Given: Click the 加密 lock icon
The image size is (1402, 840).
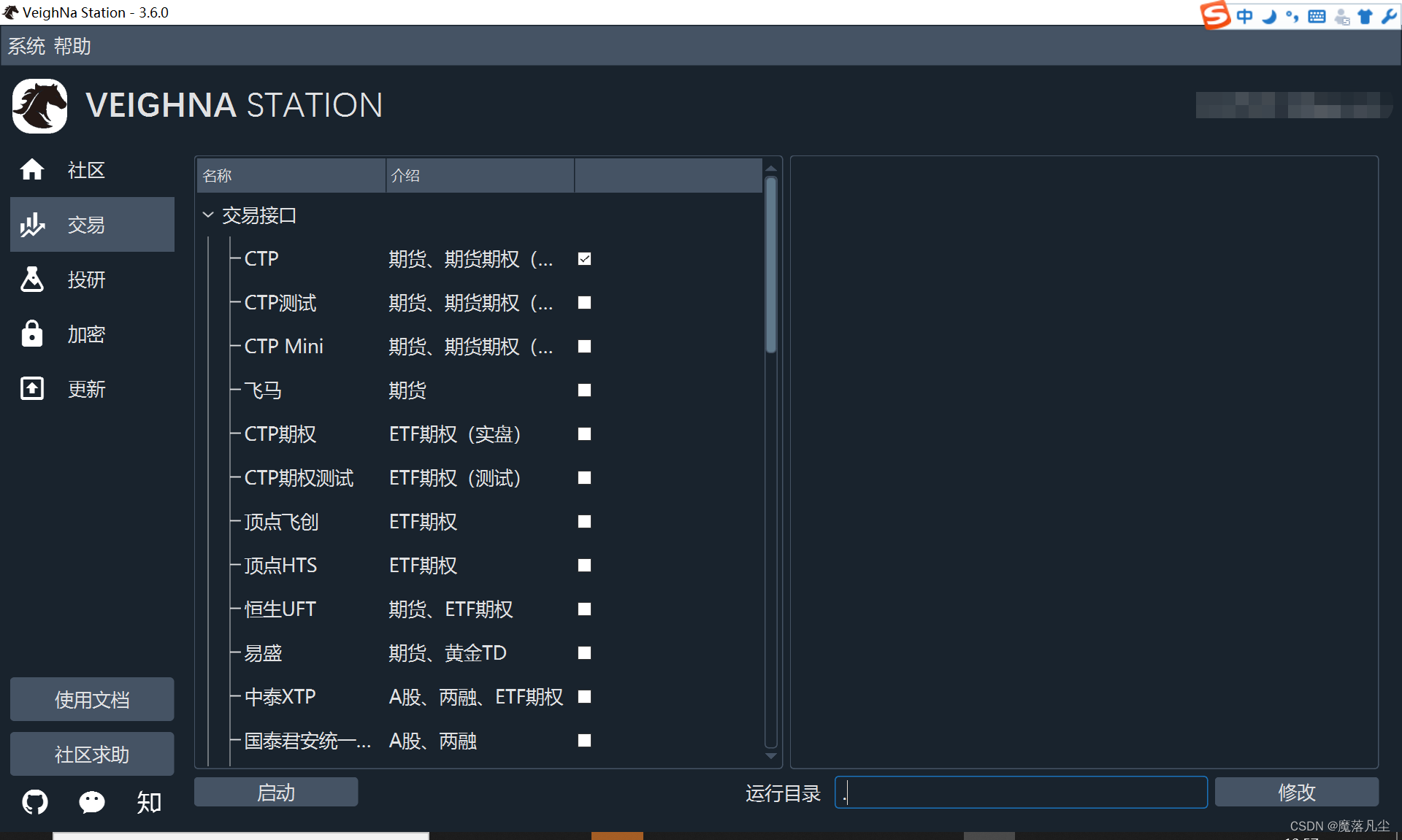Looking at the screenshot, I should (32, 334).
